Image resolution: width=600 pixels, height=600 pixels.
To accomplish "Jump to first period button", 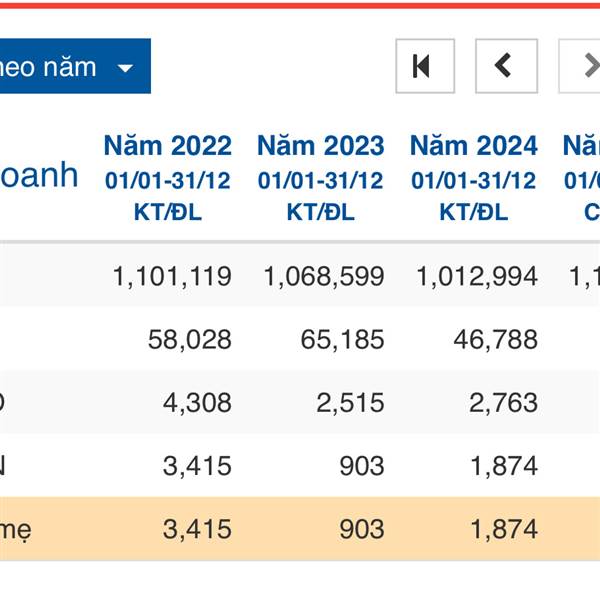I will [425, 66].
